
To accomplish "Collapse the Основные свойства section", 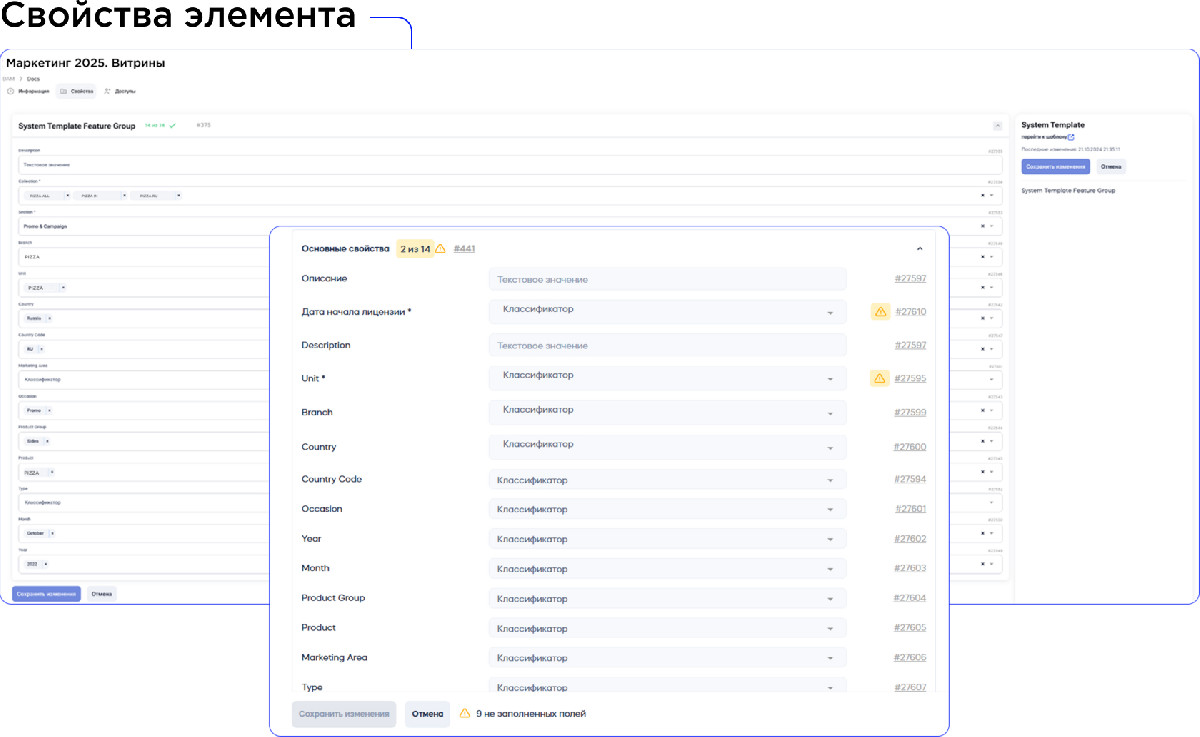I will click(919, 248).
